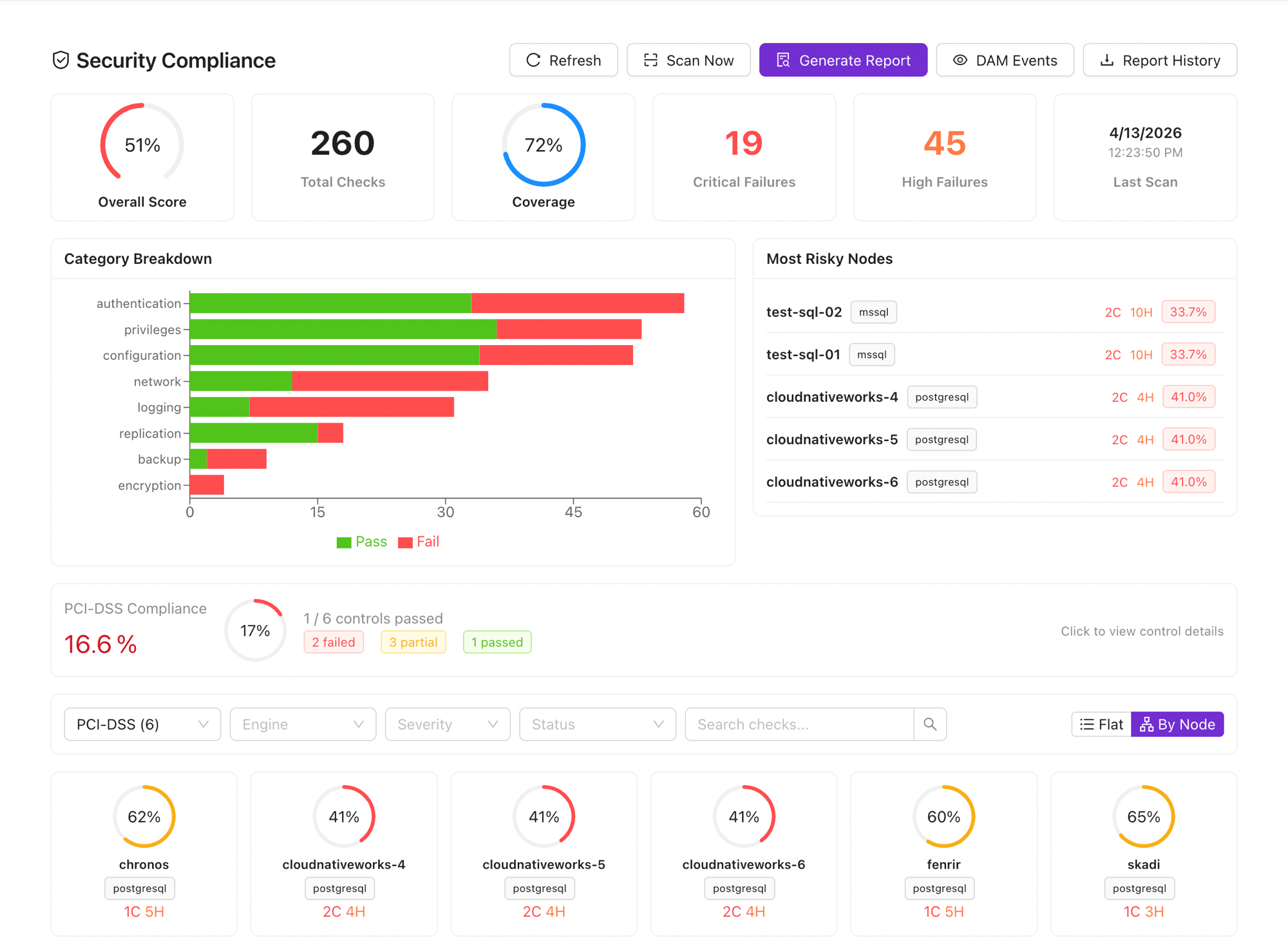Click the Scan Now crosshair icon

coord(650,60)
